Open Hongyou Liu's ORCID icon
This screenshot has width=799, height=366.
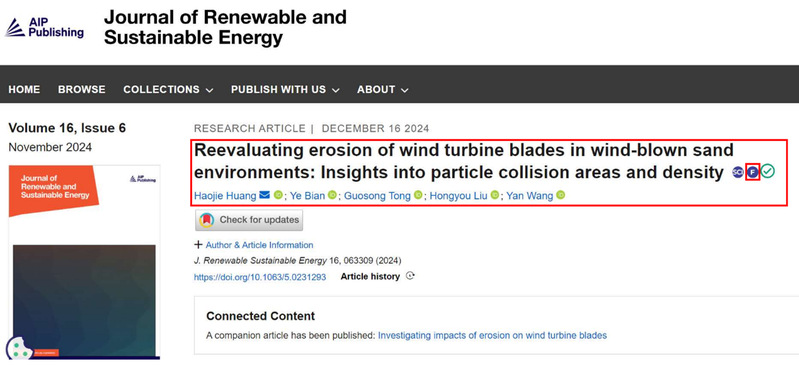point(495,195)
